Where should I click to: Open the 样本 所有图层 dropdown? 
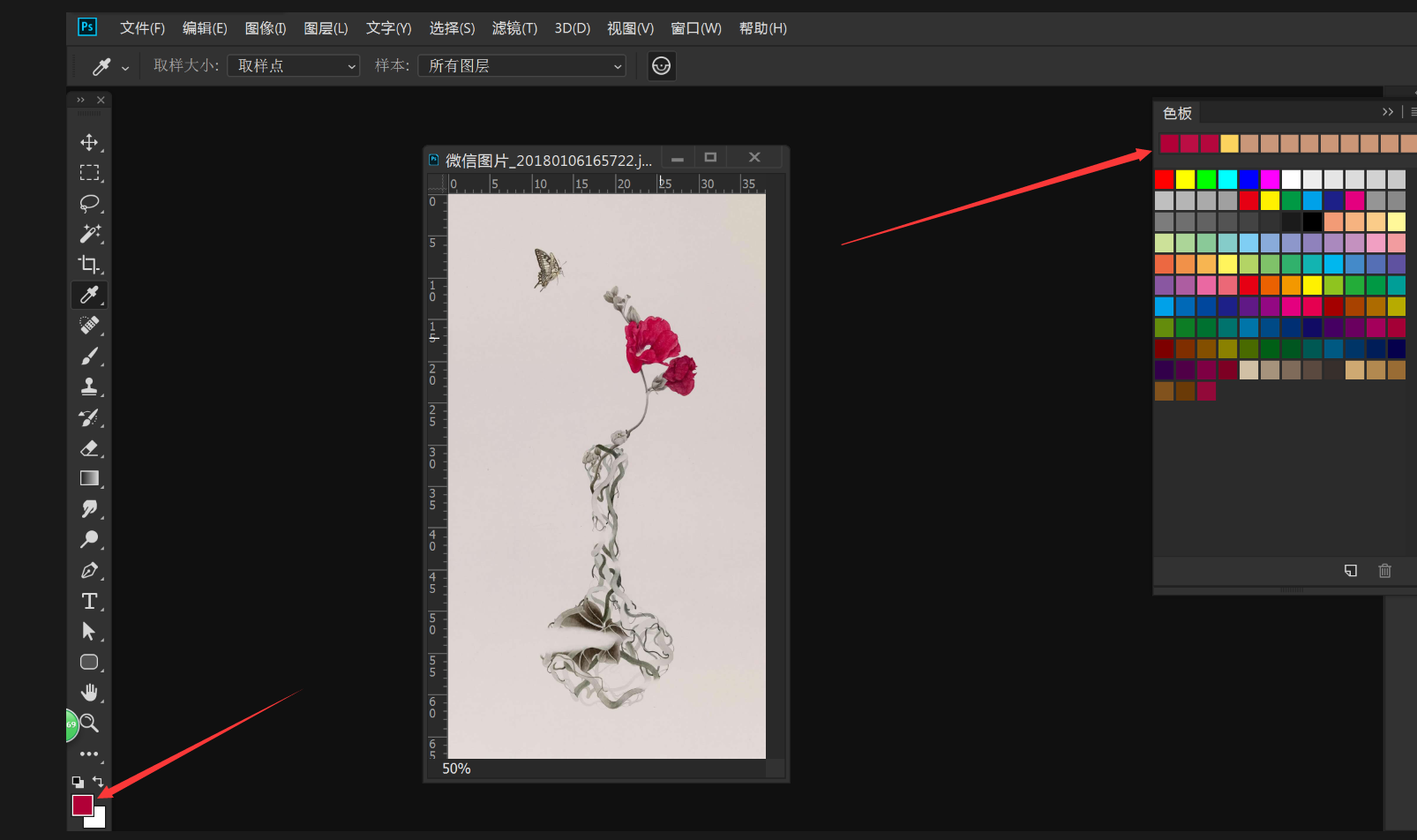pyautogui.click(x=522, y=66)
